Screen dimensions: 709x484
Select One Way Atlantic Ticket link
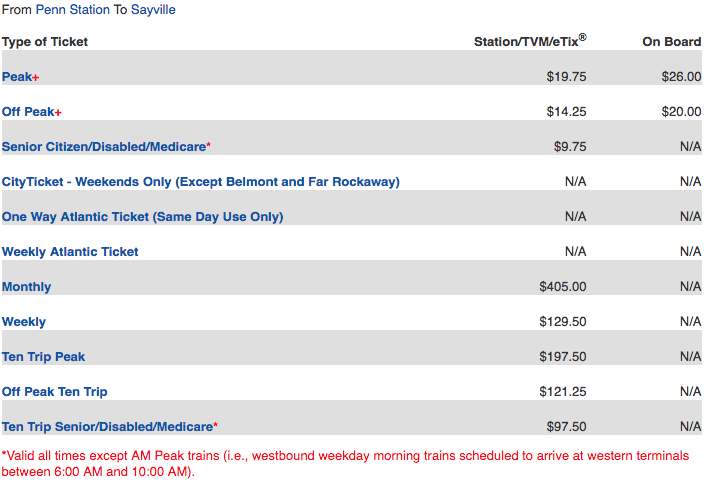[142, 217]
